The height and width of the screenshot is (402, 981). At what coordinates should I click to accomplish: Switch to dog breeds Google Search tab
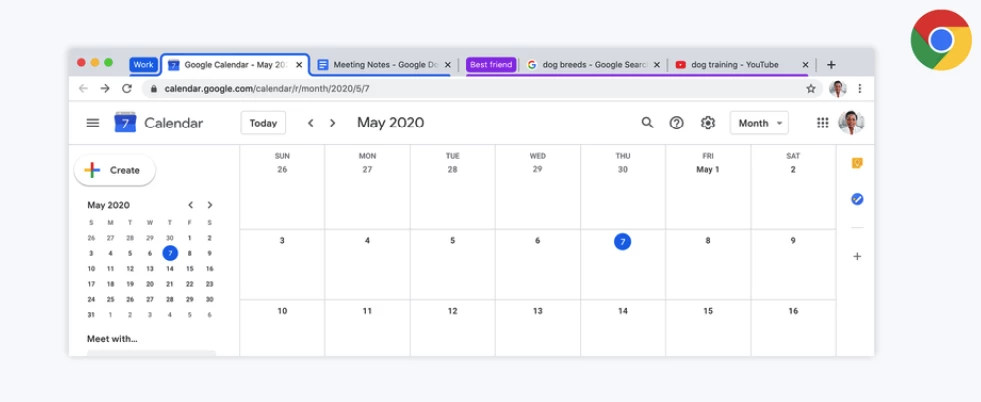coord(592,64)
